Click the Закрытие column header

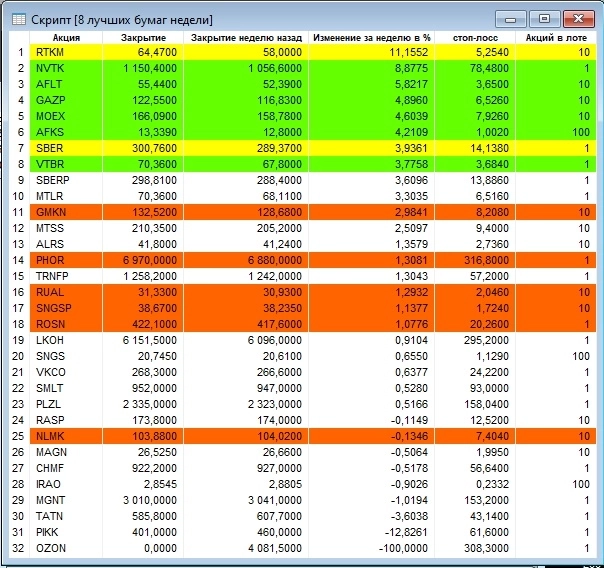pyautogui.click(x=143, y=36)
